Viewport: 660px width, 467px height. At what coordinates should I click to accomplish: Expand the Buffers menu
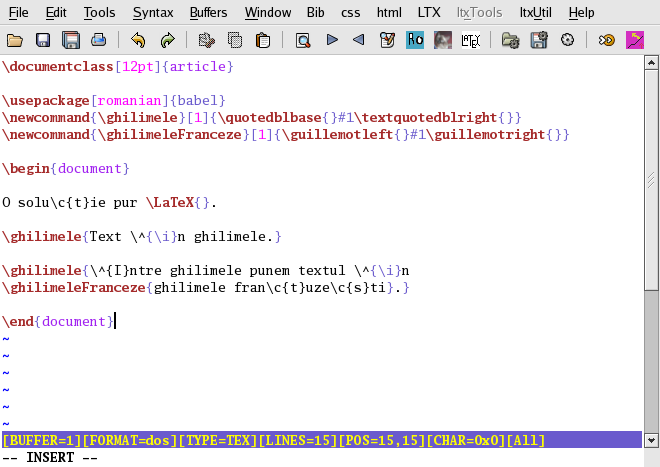tap(208, 13)
